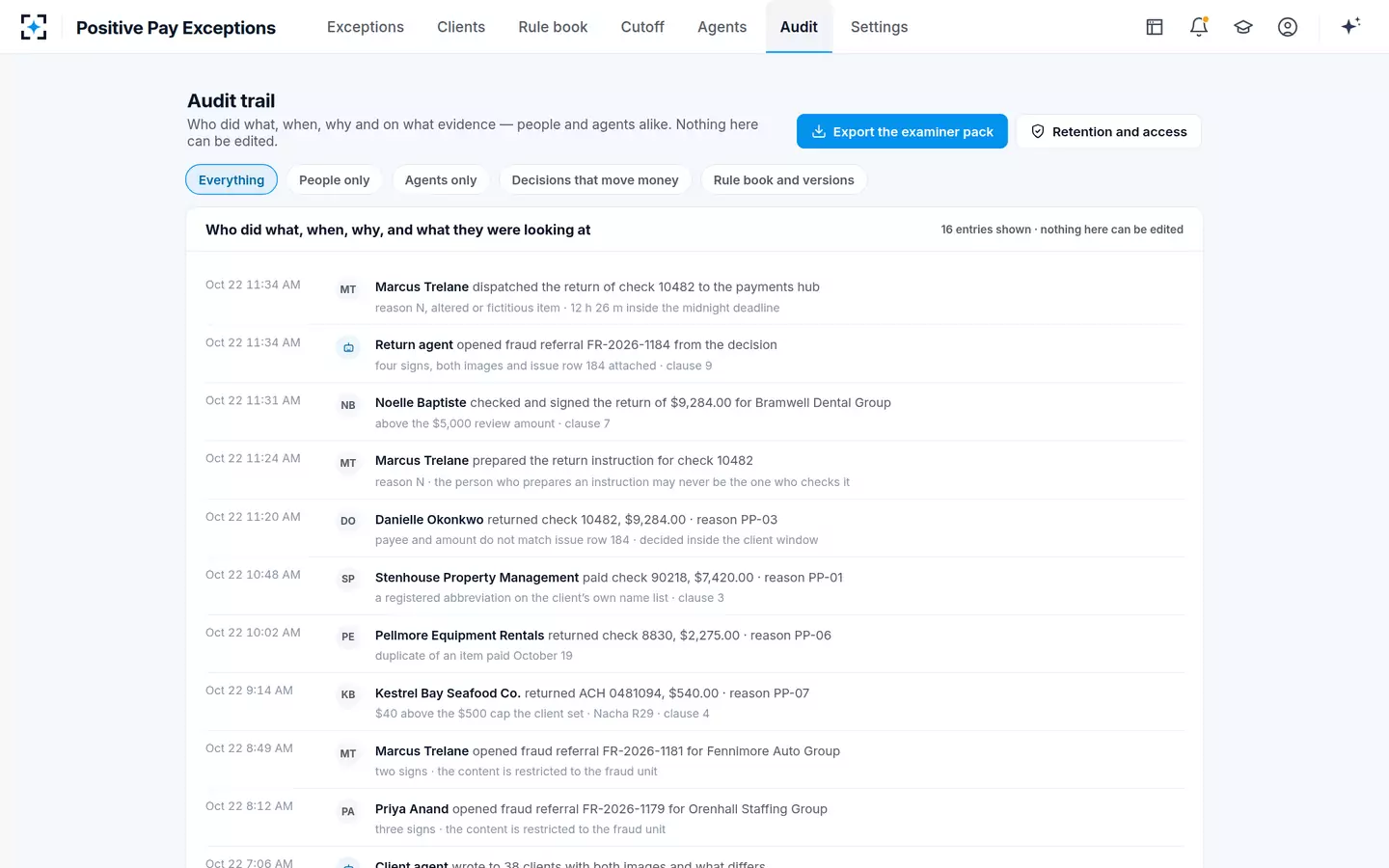Viewport: 1389px width, 868px height.
Task: Open the Clients tab
Action: point(461,27)
